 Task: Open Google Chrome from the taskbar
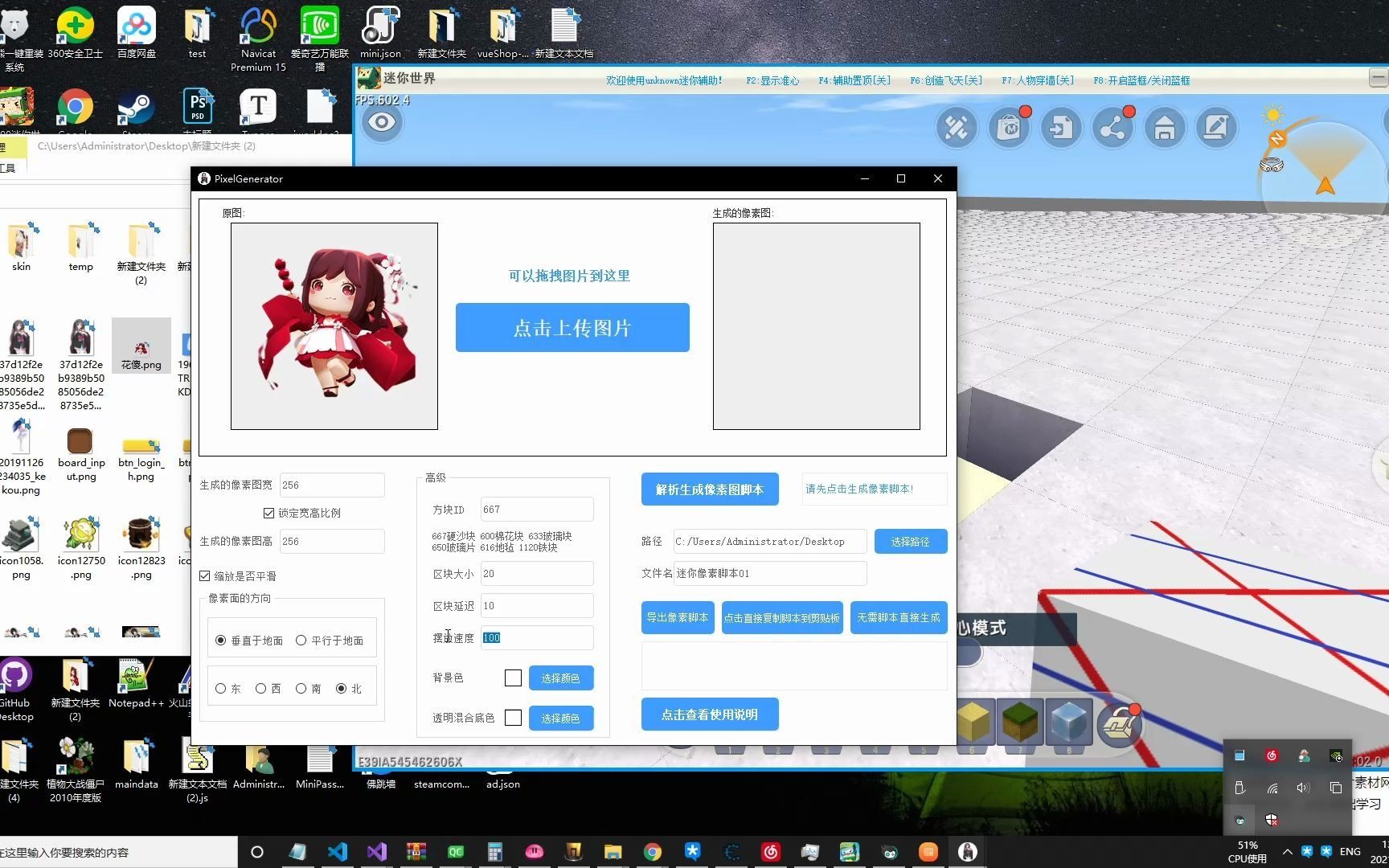pyautogui.click(x=653, y=852)
